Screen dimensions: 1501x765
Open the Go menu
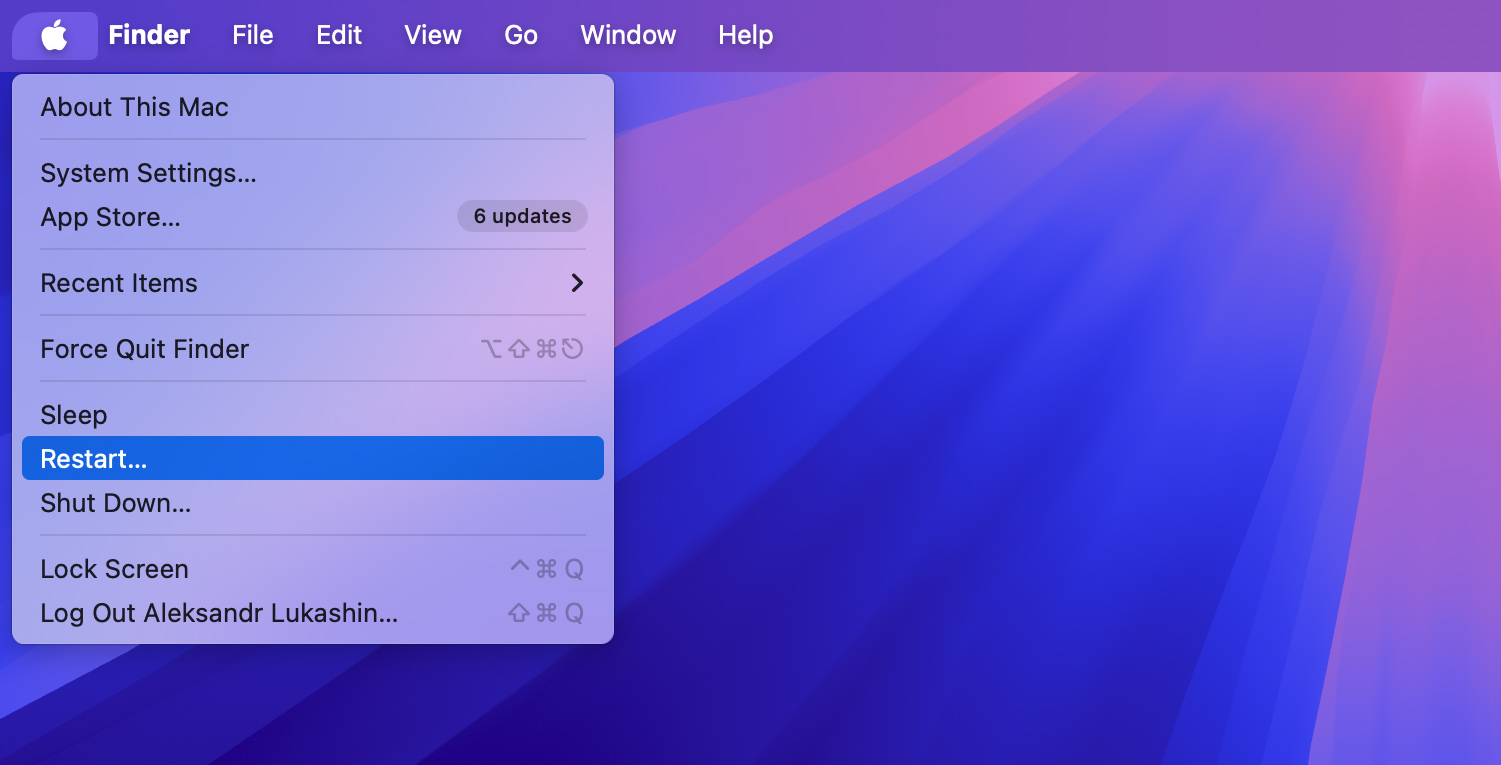[x=521, y=35]
